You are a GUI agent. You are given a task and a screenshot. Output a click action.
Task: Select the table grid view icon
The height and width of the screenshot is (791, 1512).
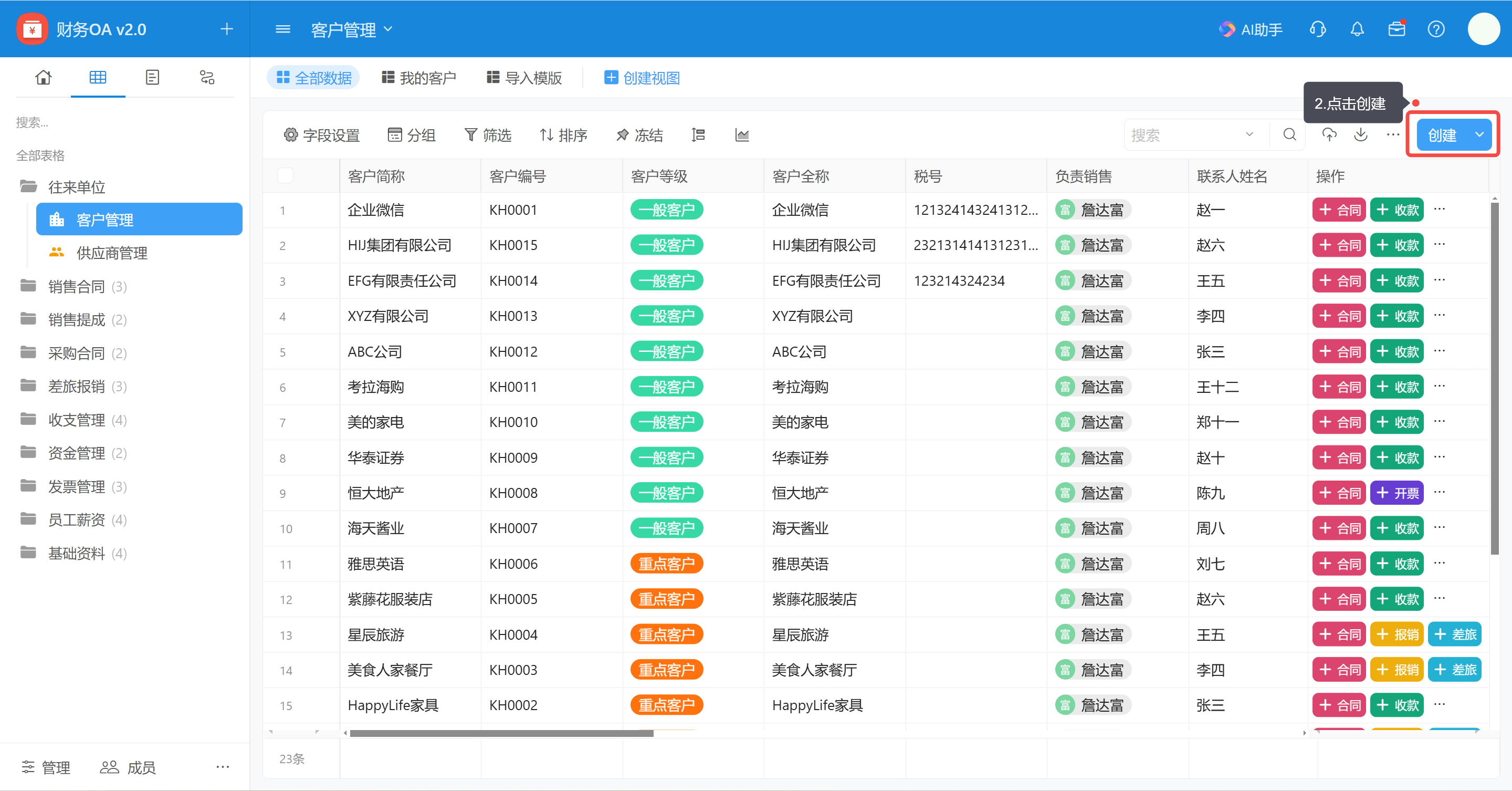(98, 78)
